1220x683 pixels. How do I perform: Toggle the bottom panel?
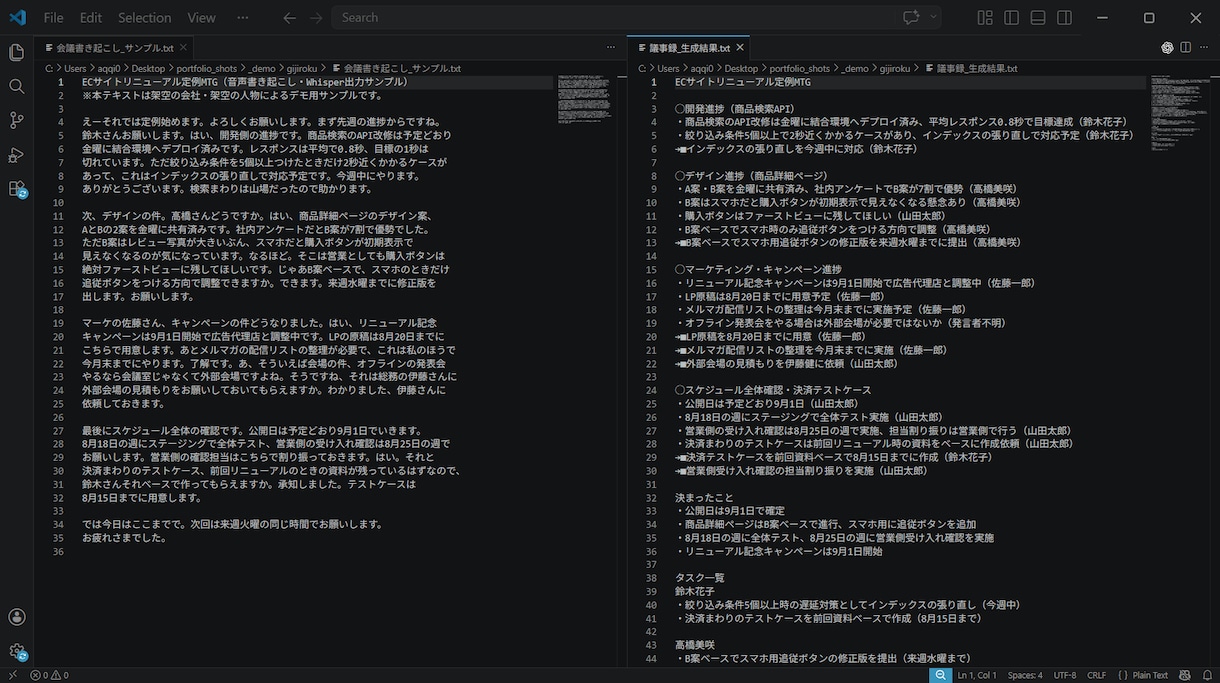(1038, 17)
